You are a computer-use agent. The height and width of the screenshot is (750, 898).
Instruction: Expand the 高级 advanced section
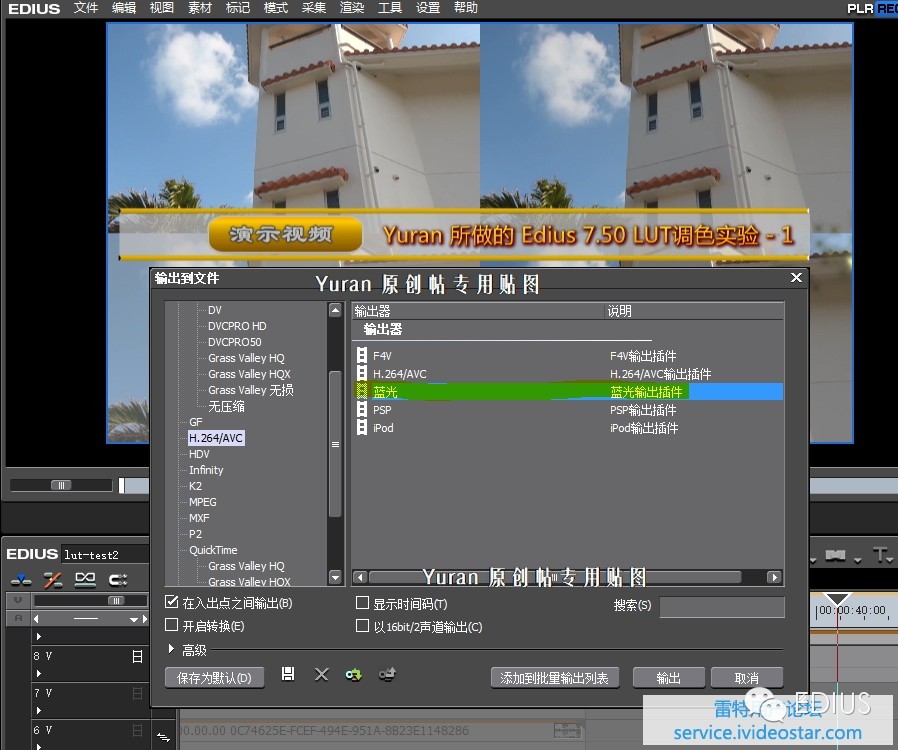[x=172, y=650]
